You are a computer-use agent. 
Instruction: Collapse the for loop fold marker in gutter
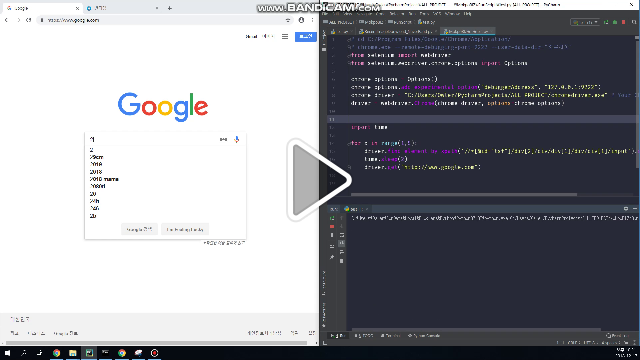349,143
